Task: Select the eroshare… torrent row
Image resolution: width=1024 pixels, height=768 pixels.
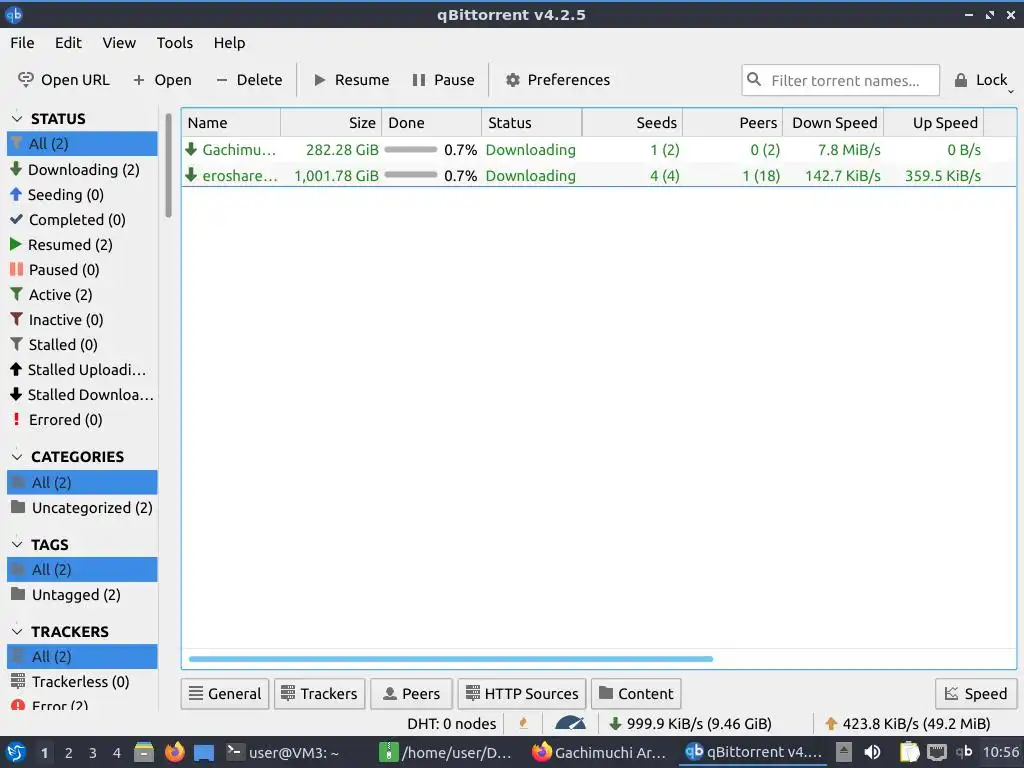Action: pyautogui.click(x=599, y=176)
